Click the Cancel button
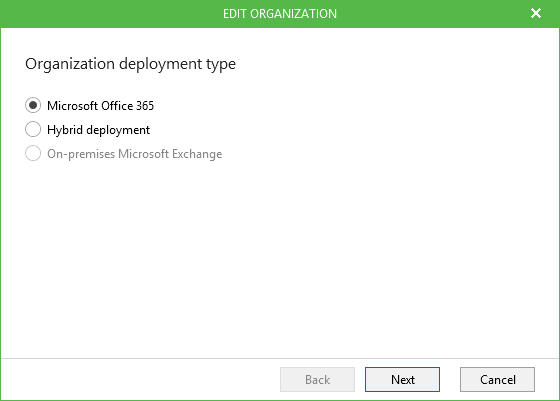 pos(497,380)
